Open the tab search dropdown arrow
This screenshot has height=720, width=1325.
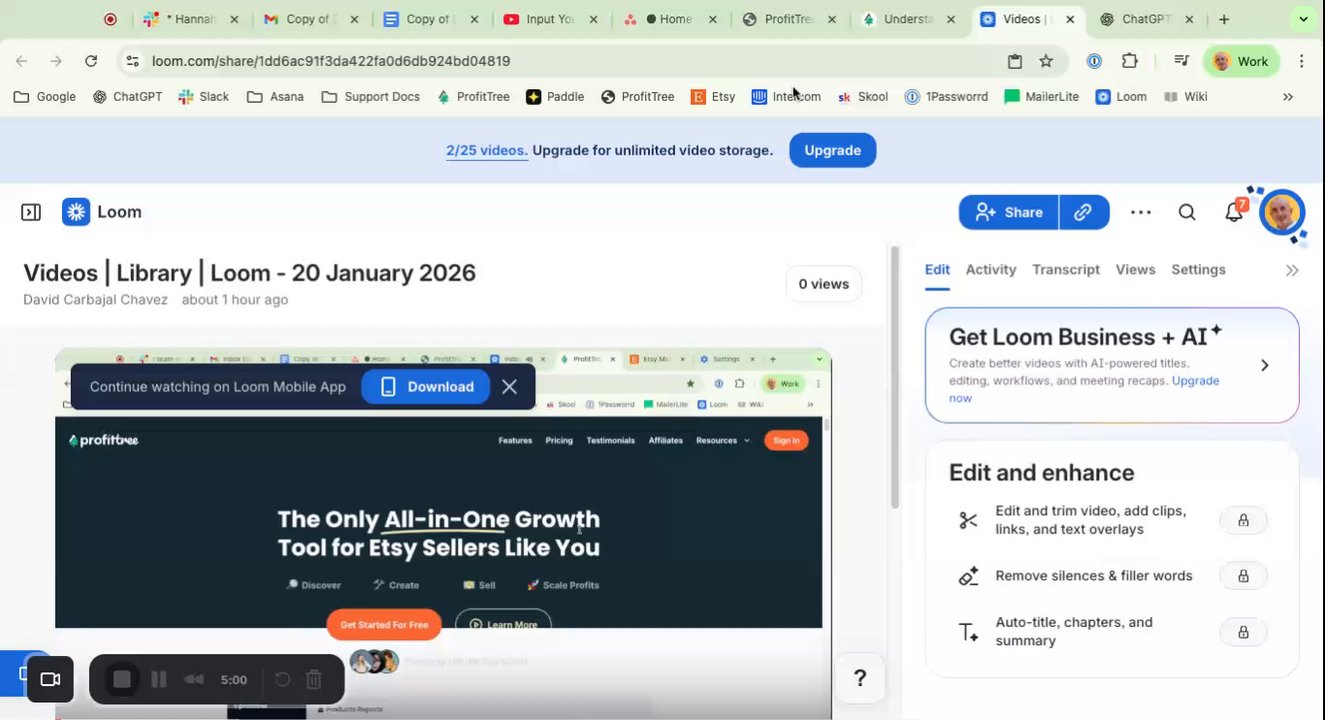(x=1303, y=19)
